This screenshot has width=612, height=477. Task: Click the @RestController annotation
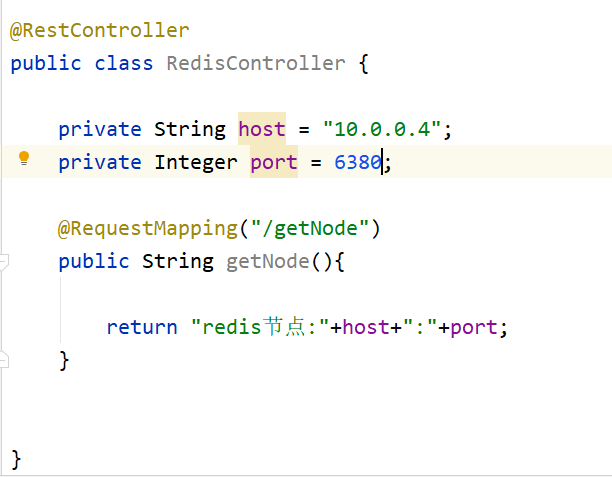[100, 30]
